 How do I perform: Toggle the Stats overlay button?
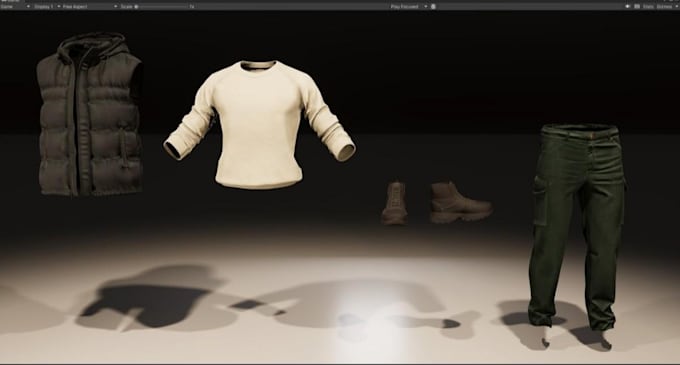tap(648, 7)
